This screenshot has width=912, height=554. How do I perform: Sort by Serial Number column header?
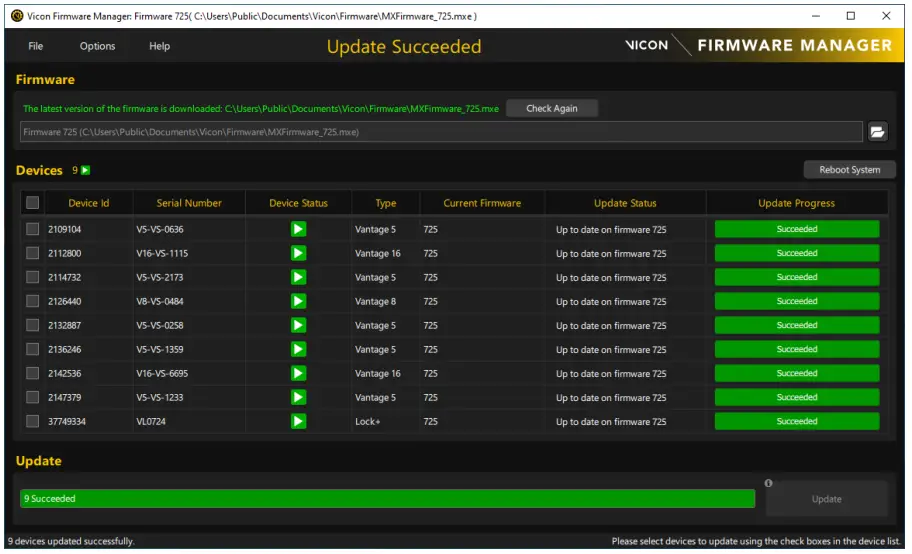click(189, 203)
